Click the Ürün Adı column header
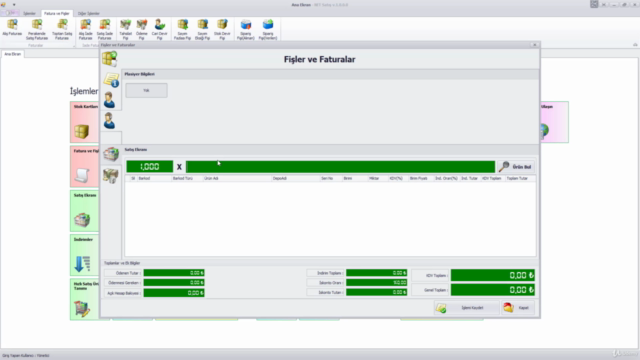The height and width of the screenshot is (360, 640). click(237, 178)
